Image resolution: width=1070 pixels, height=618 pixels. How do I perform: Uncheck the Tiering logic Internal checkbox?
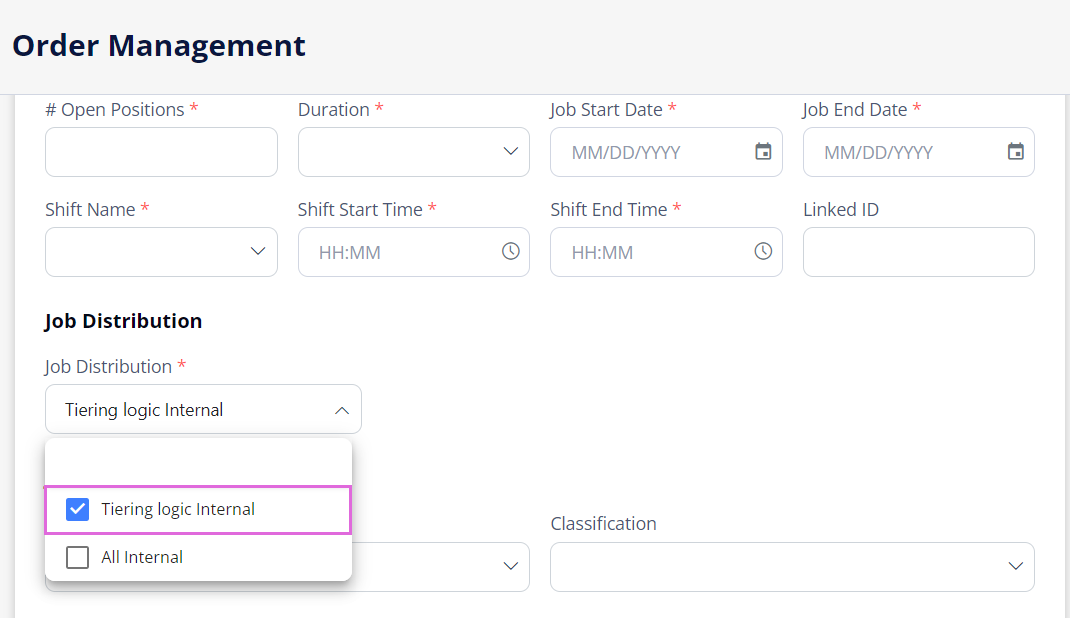(77, 509)
